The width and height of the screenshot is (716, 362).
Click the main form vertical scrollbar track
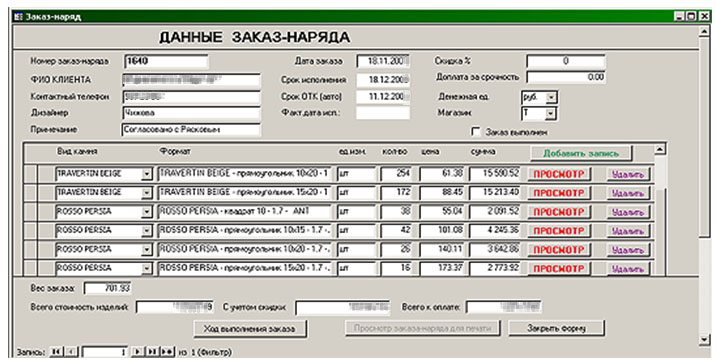tap(705, 183)
